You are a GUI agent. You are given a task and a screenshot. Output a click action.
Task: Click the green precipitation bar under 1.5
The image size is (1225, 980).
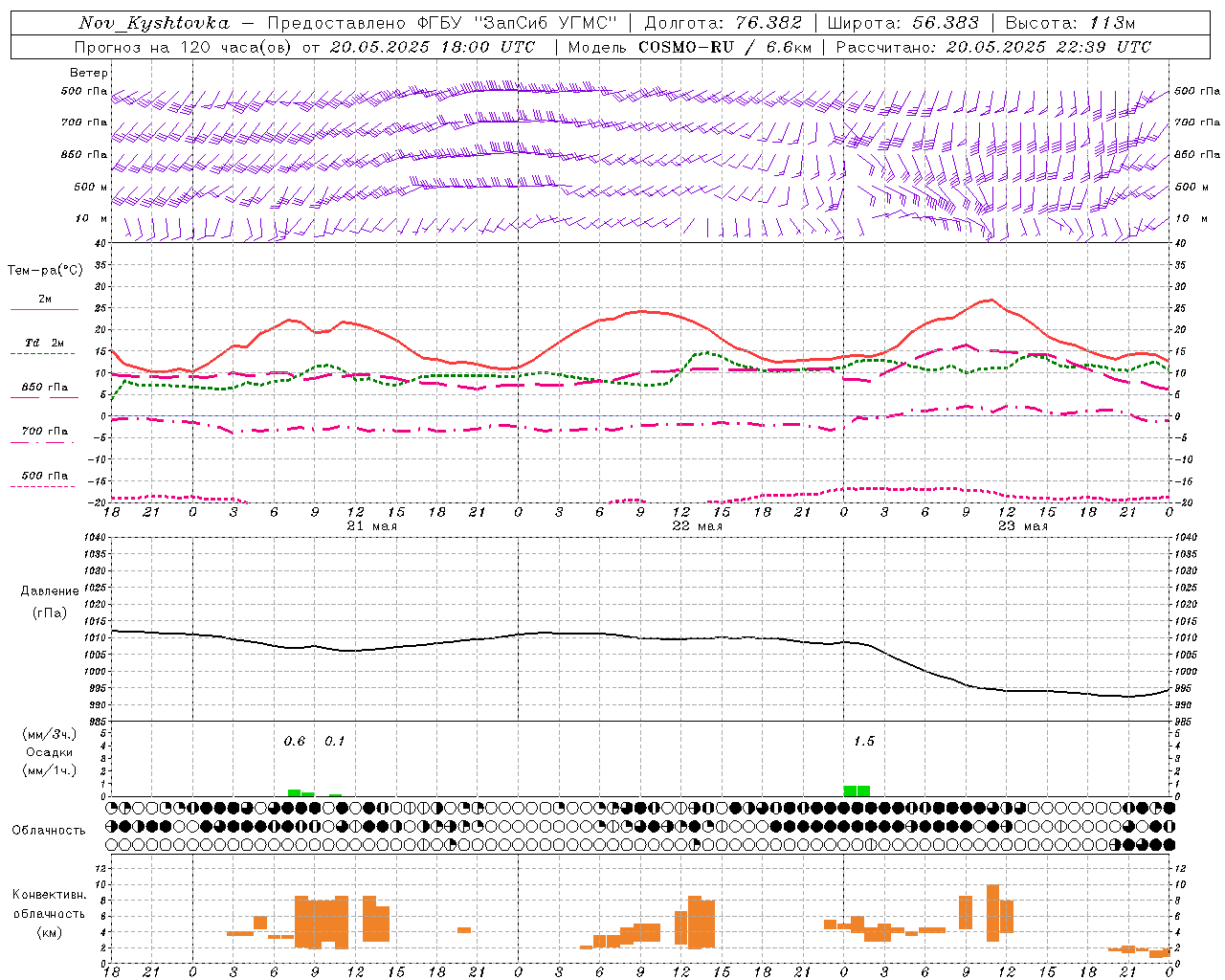click(x=857, y=791)
